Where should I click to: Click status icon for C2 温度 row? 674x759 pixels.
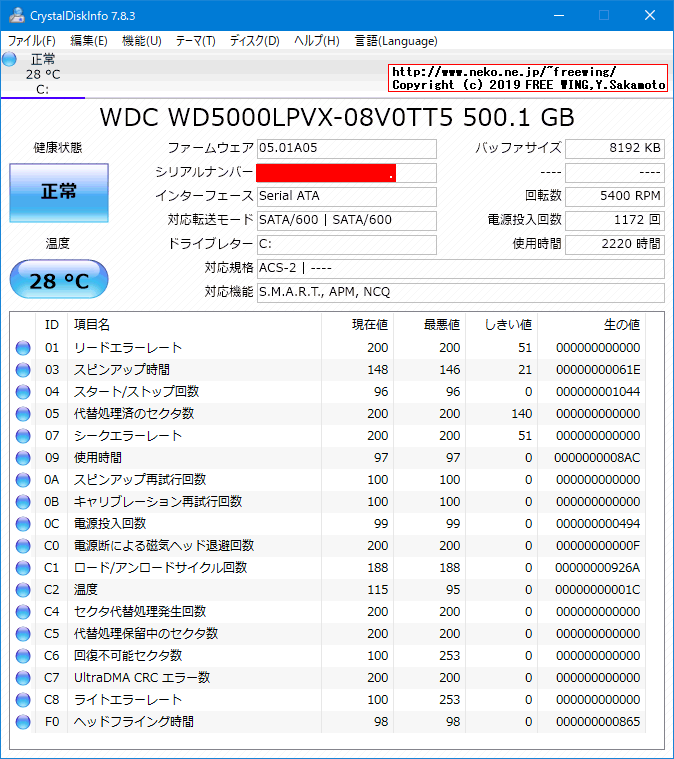(x=23, y=590)
